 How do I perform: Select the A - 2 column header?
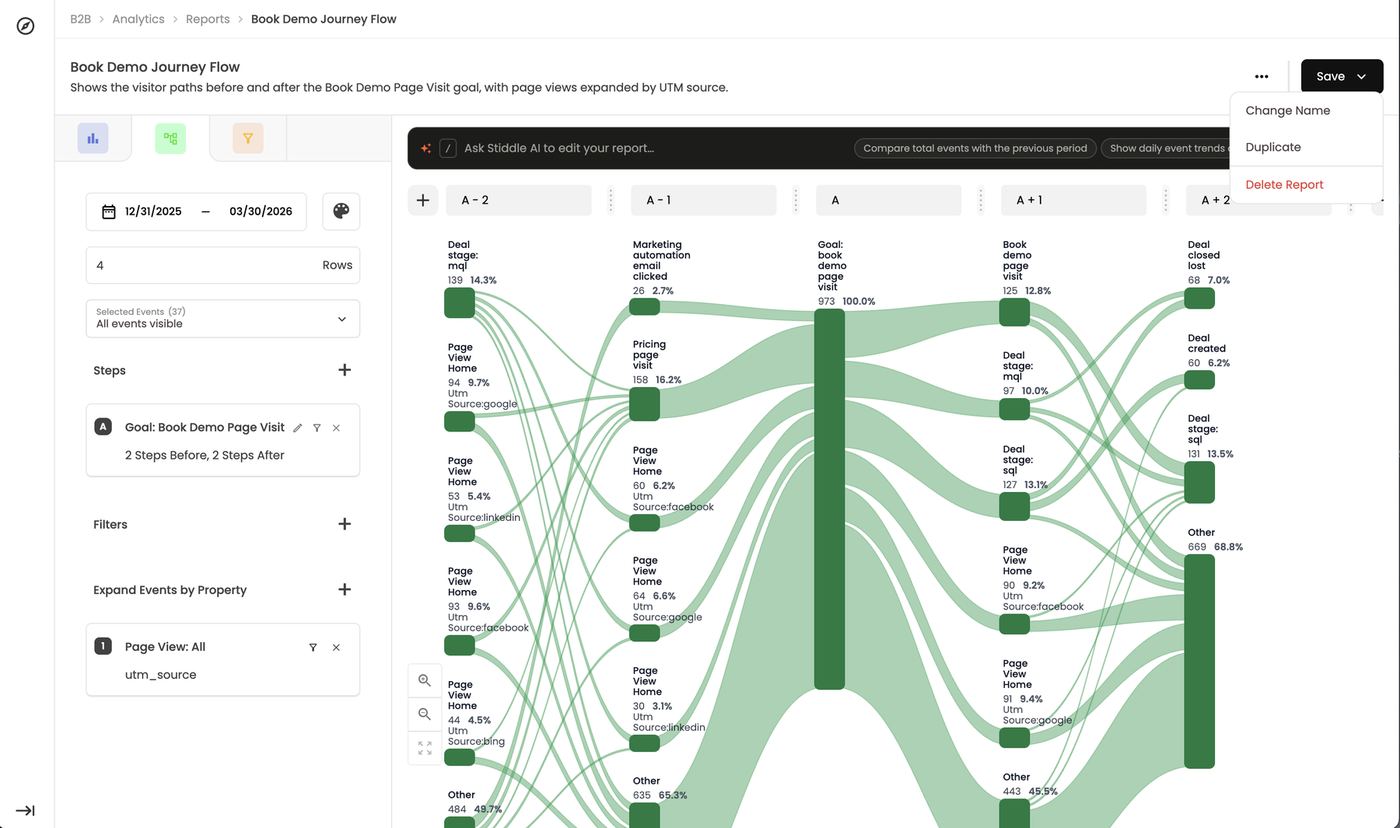coord(519,200)
